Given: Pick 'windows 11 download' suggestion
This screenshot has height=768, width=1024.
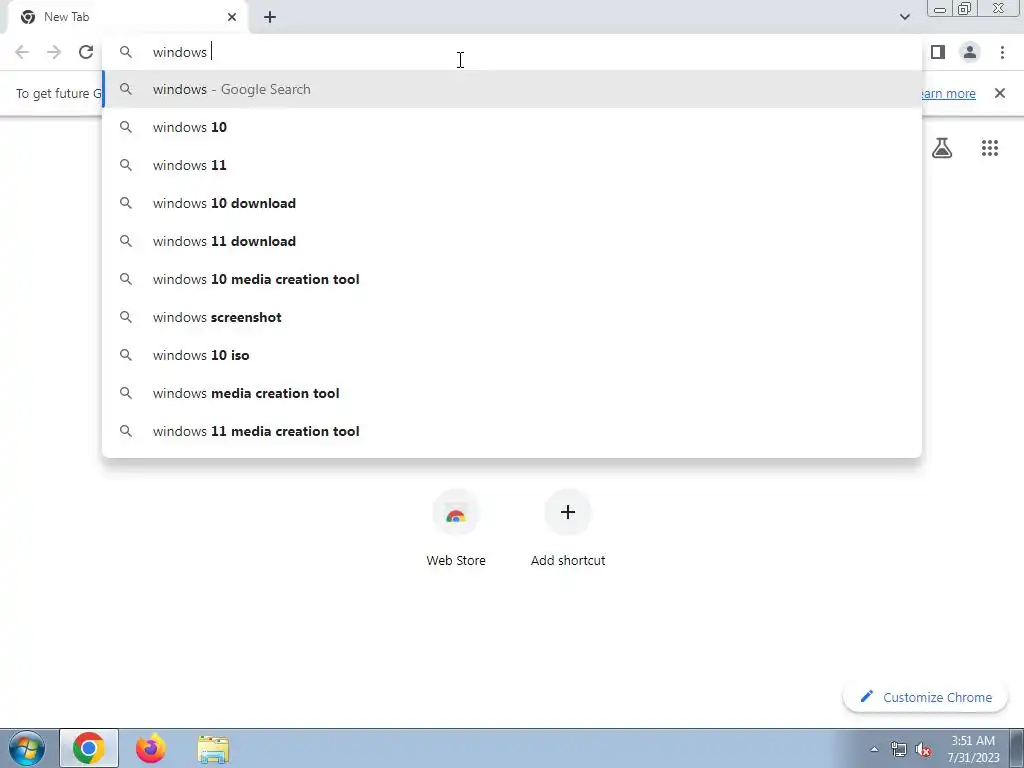Looking at the screenshot, I should point(512,241).
